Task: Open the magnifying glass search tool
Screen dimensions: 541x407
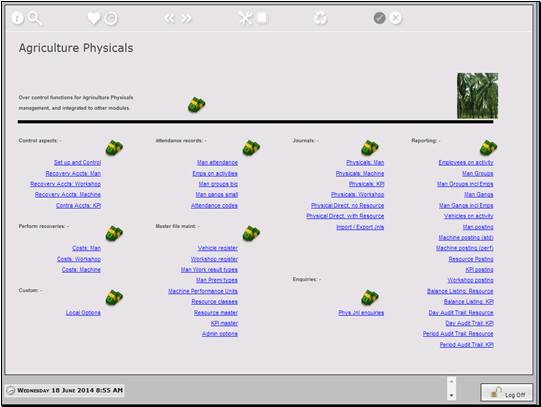Action: (x=35, y=18)
